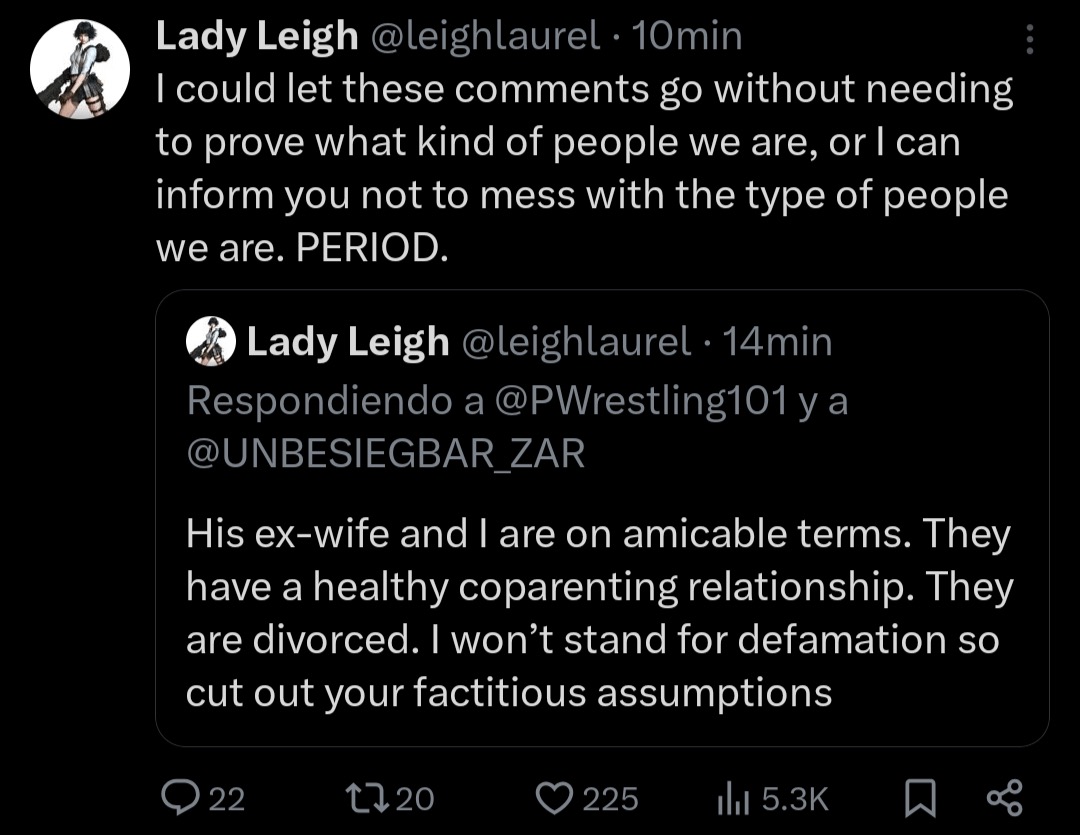The image size is (1080, 835).
Task: Click the @leighlaurel handle on main post
Action: point(486,37)
